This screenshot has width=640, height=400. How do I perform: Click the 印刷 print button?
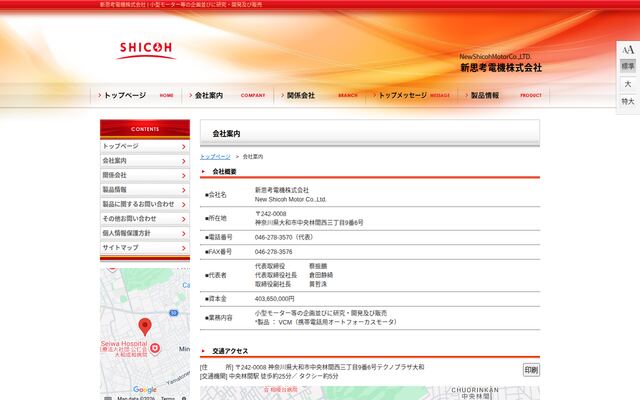(x=531, y=370)
